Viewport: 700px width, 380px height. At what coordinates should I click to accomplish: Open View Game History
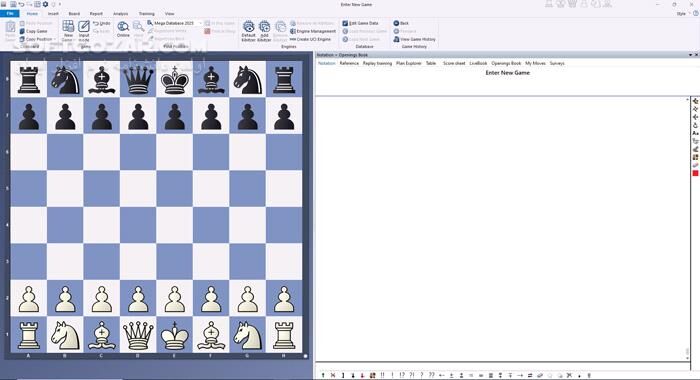click(414, 39)
